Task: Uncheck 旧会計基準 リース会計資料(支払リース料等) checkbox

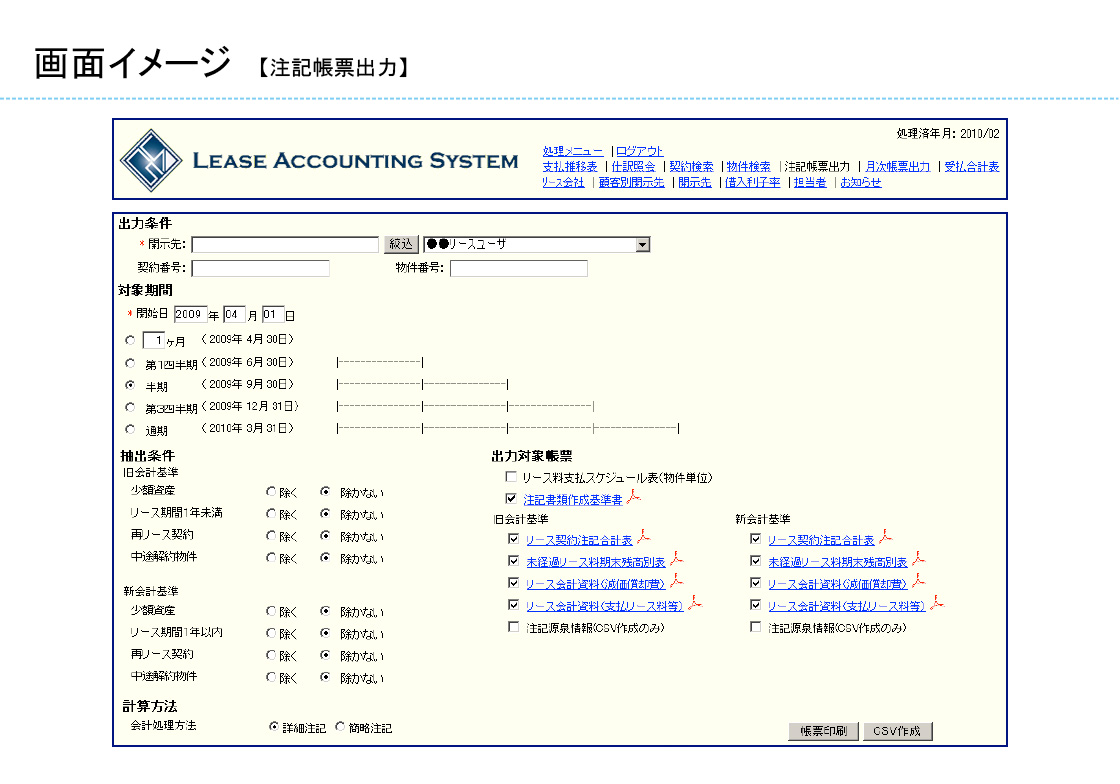Action: (x=514, y=605)
